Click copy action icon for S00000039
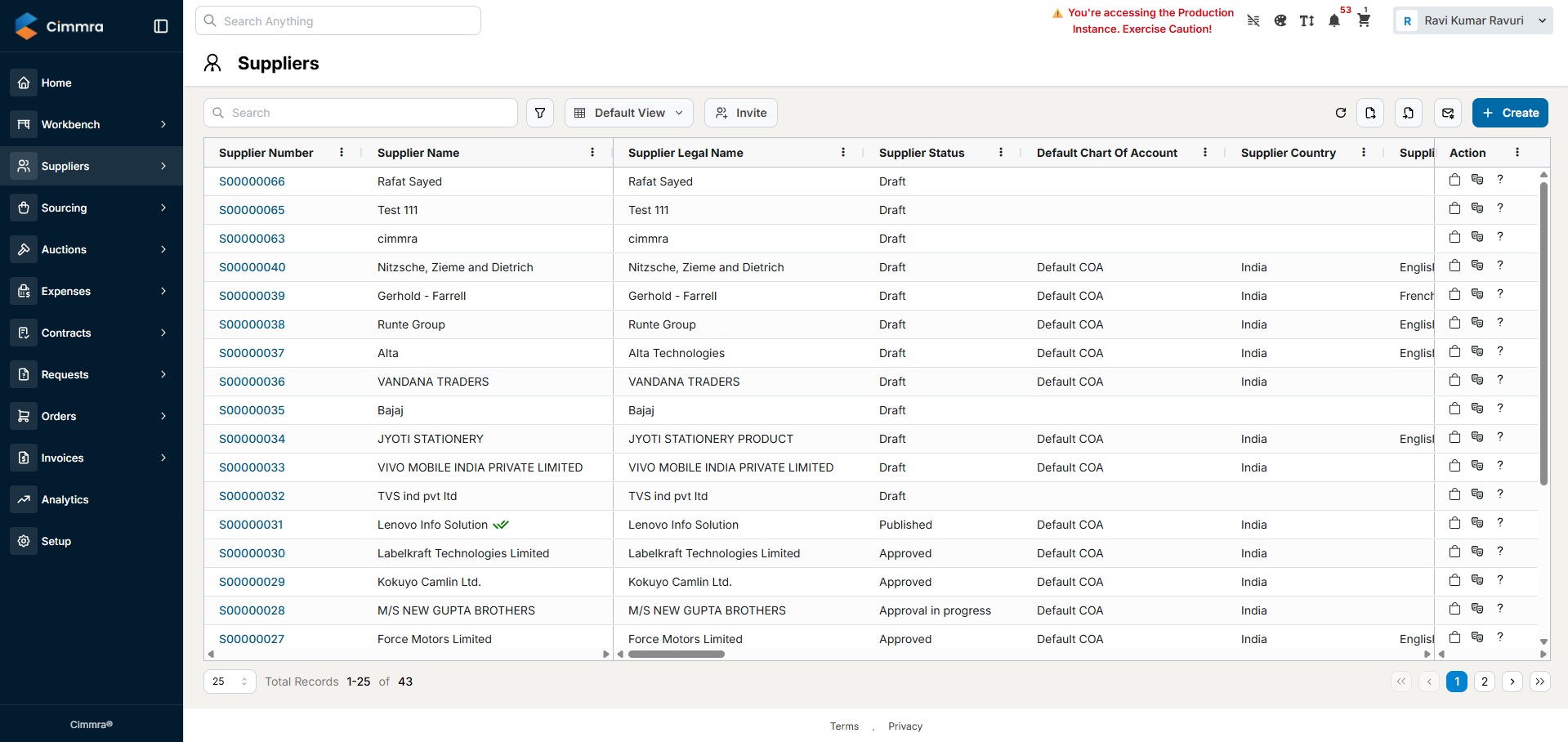The height and width of the screenshot is (742, 1568). tap(1477, 294)
